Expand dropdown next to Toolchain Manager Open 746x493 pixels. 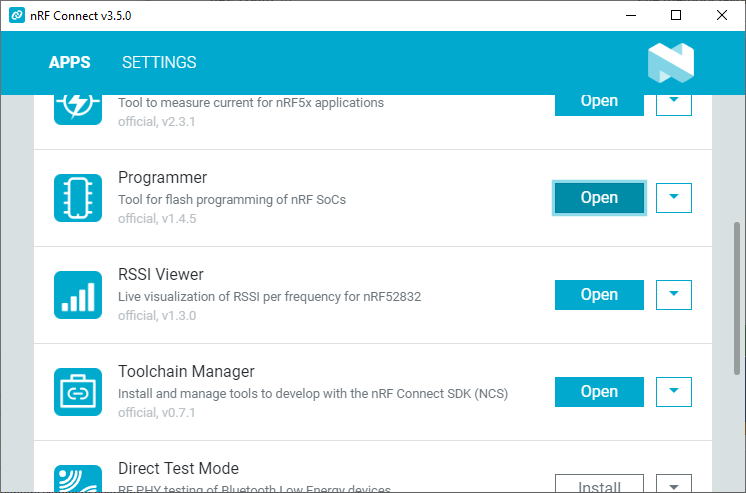point(674,392)
